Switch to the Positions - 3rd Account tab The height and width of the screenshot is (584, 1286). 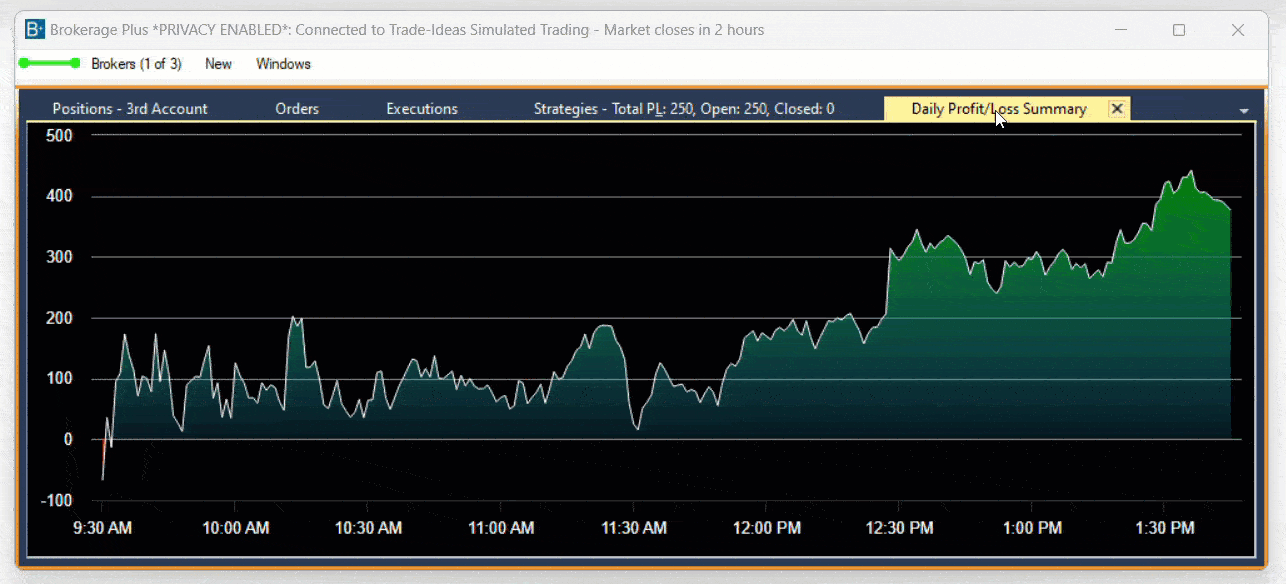tap(130, 109)
